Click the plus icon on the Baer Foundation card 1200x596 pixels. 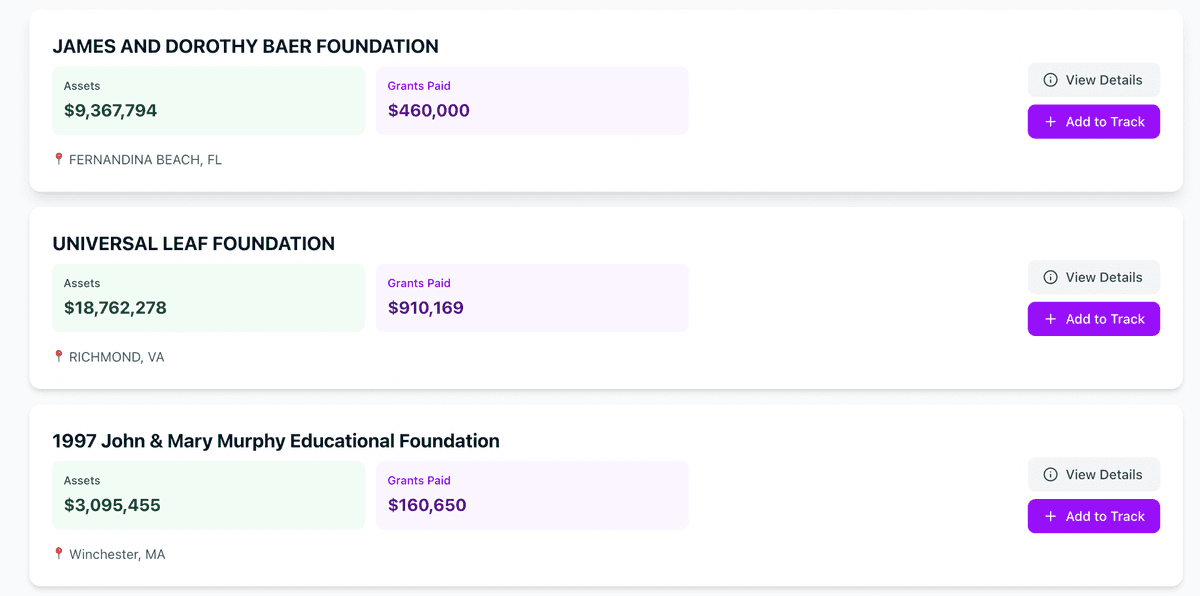1050,122
